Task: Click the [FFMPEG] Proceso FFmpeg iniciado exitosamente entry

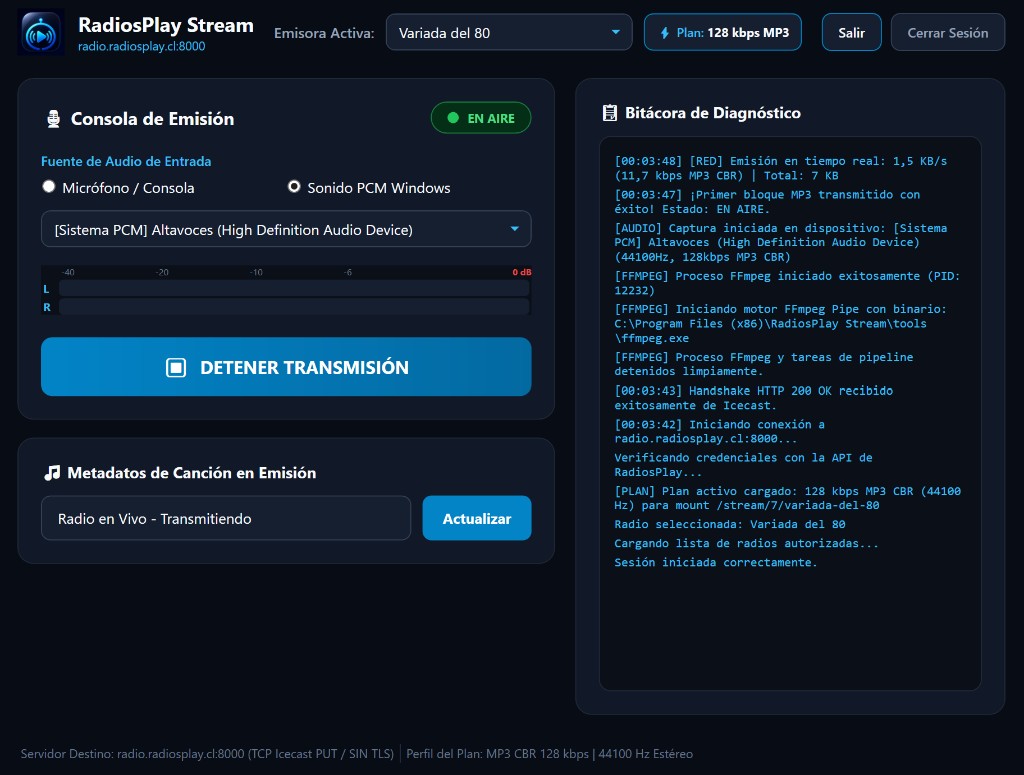Action: point(787,283)
